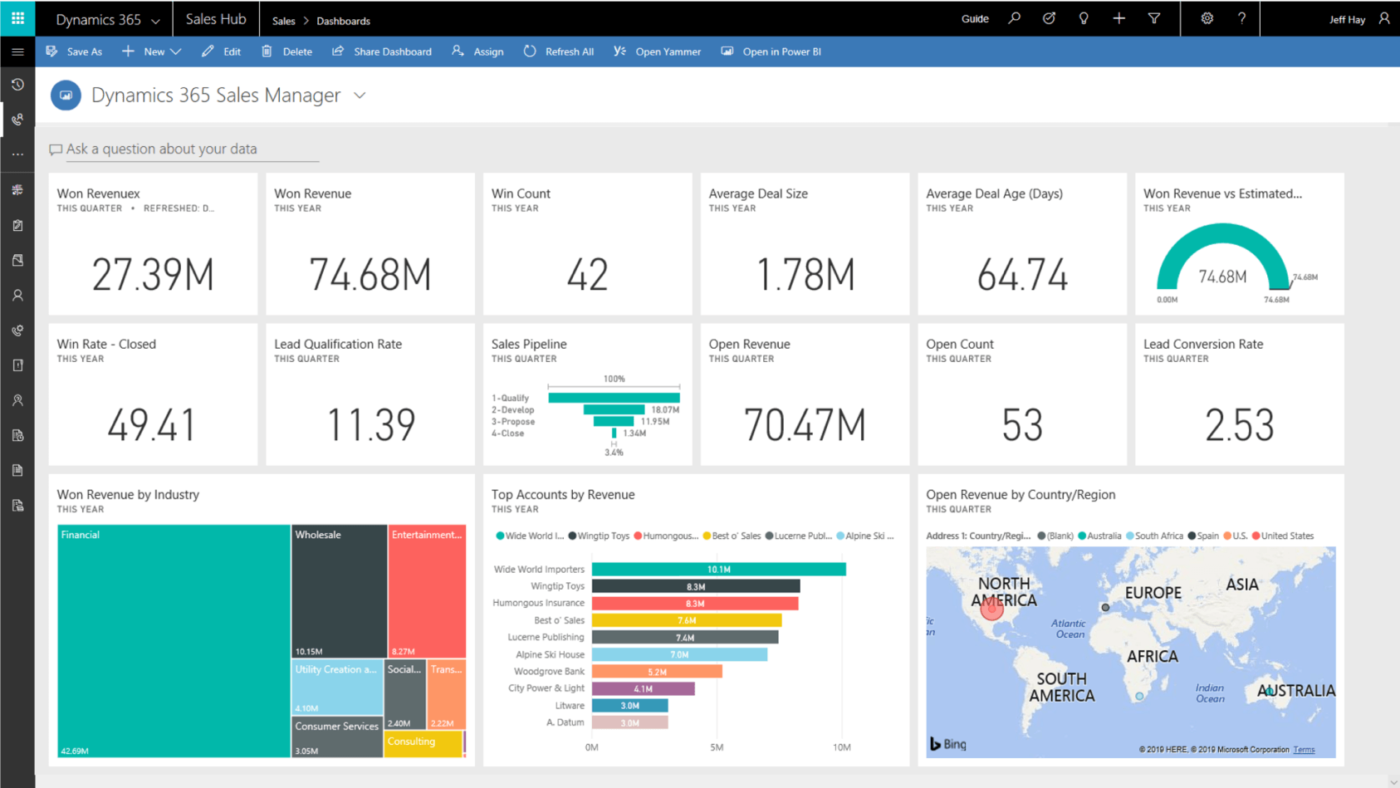Click United States legend entry on map
1400x788 pixels.
(1282, 536)
